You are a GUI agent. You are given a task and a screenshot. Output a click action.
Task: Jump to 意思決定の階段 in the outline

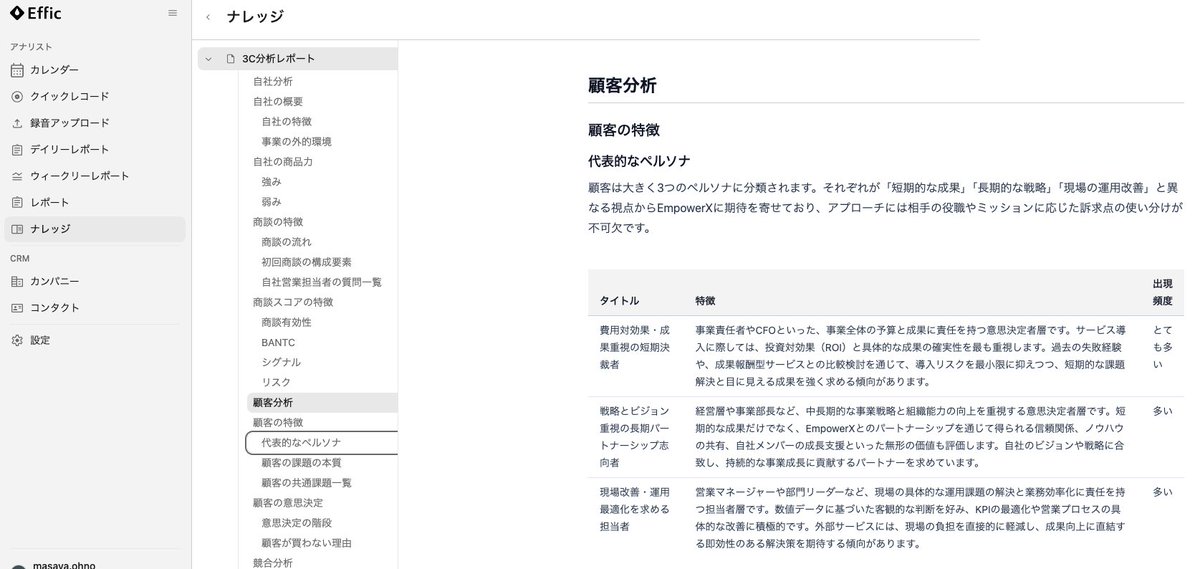point(296,523)
